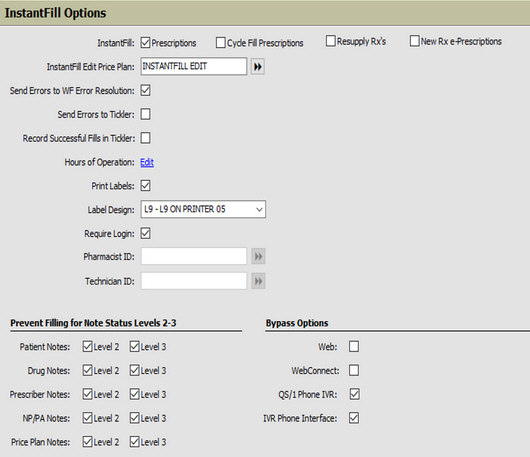Click the InstantFill Edit Price Plan text field
This screenshot has height=457, width=530.
[194, 66]
